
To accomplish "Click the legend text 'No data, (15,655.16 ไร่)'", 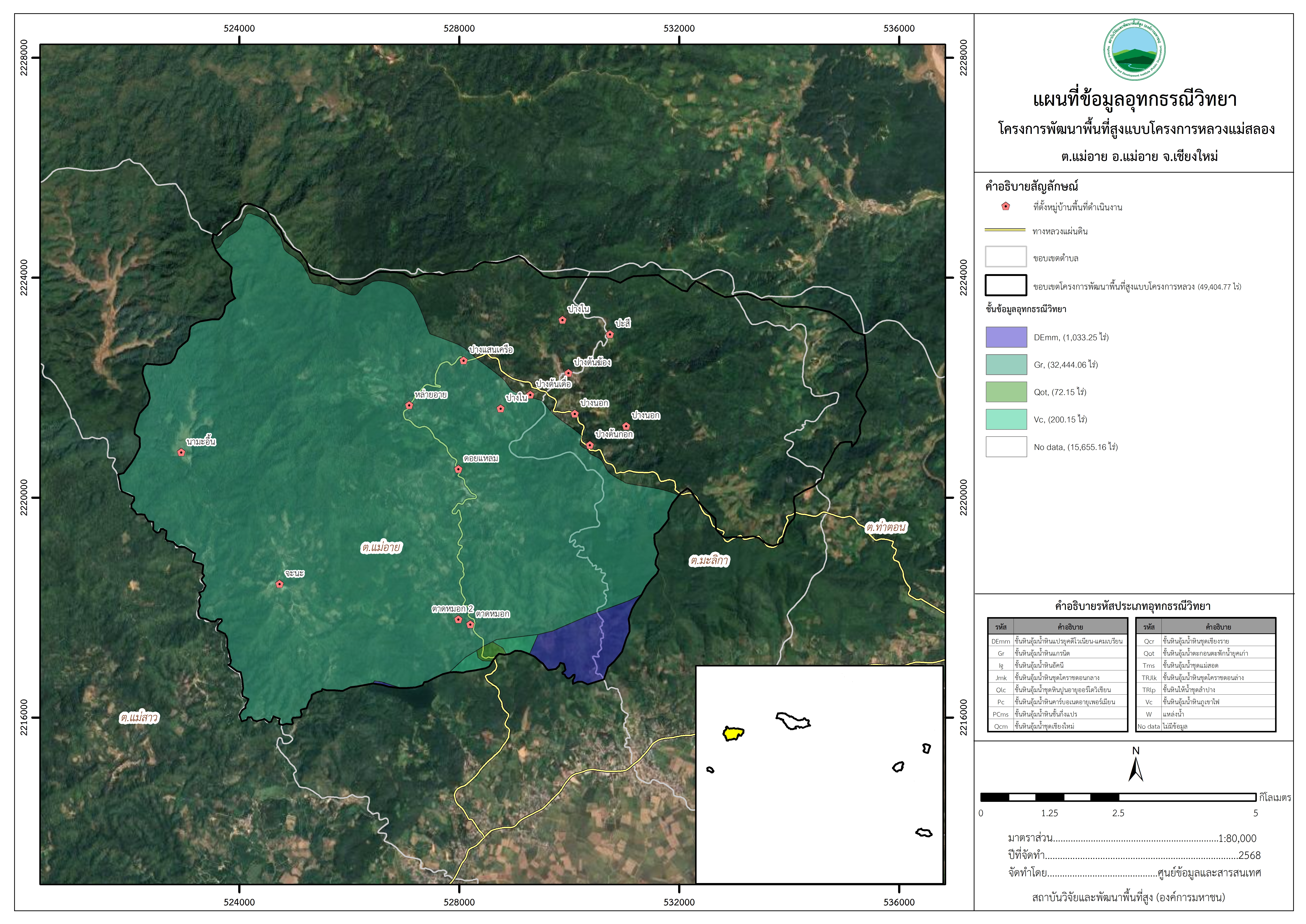I will 1076,447.
